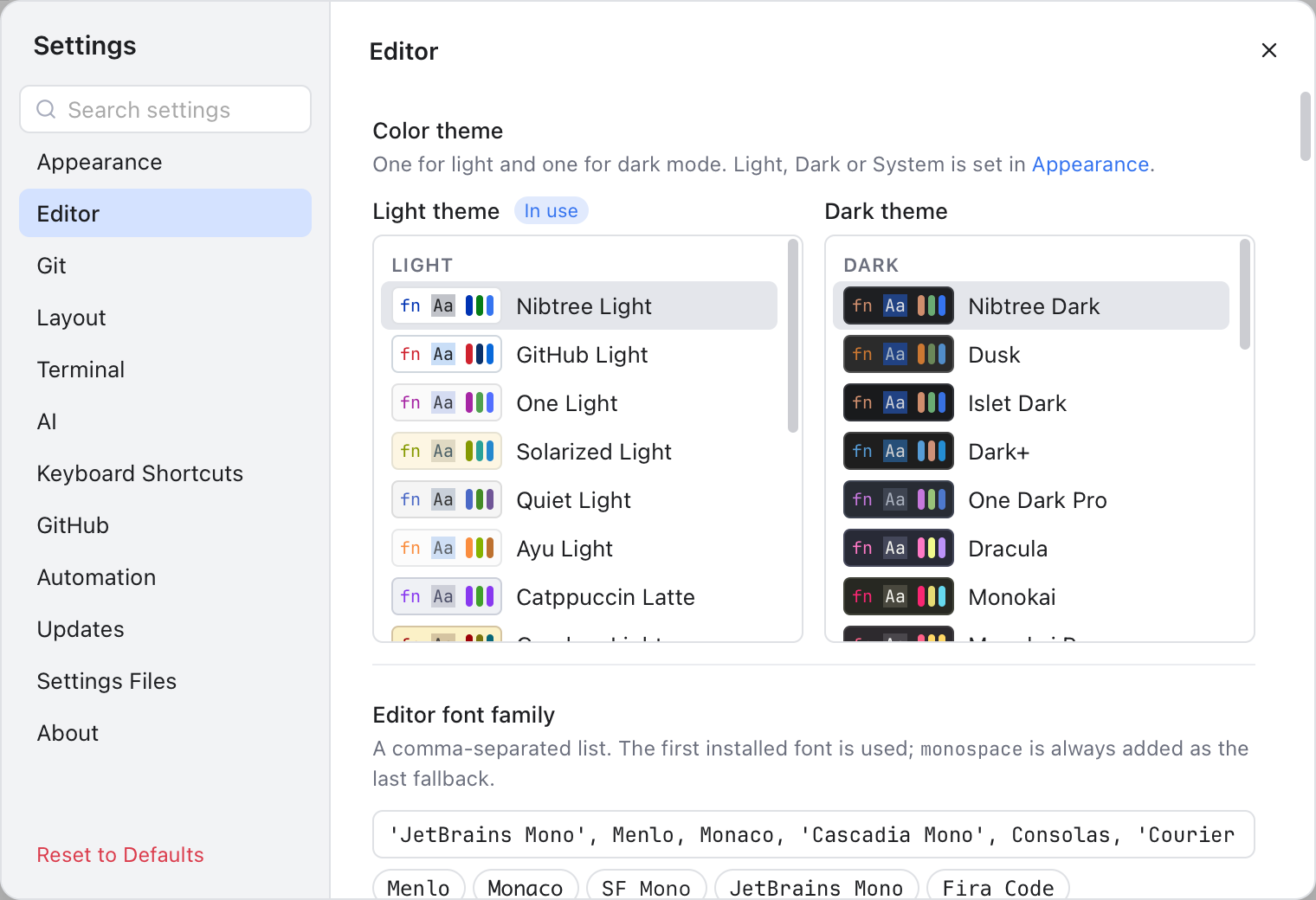The width and height of the screenshot is (1316, 900).
Task: Go to the Terminal settings section
Action: pos(165,370)
